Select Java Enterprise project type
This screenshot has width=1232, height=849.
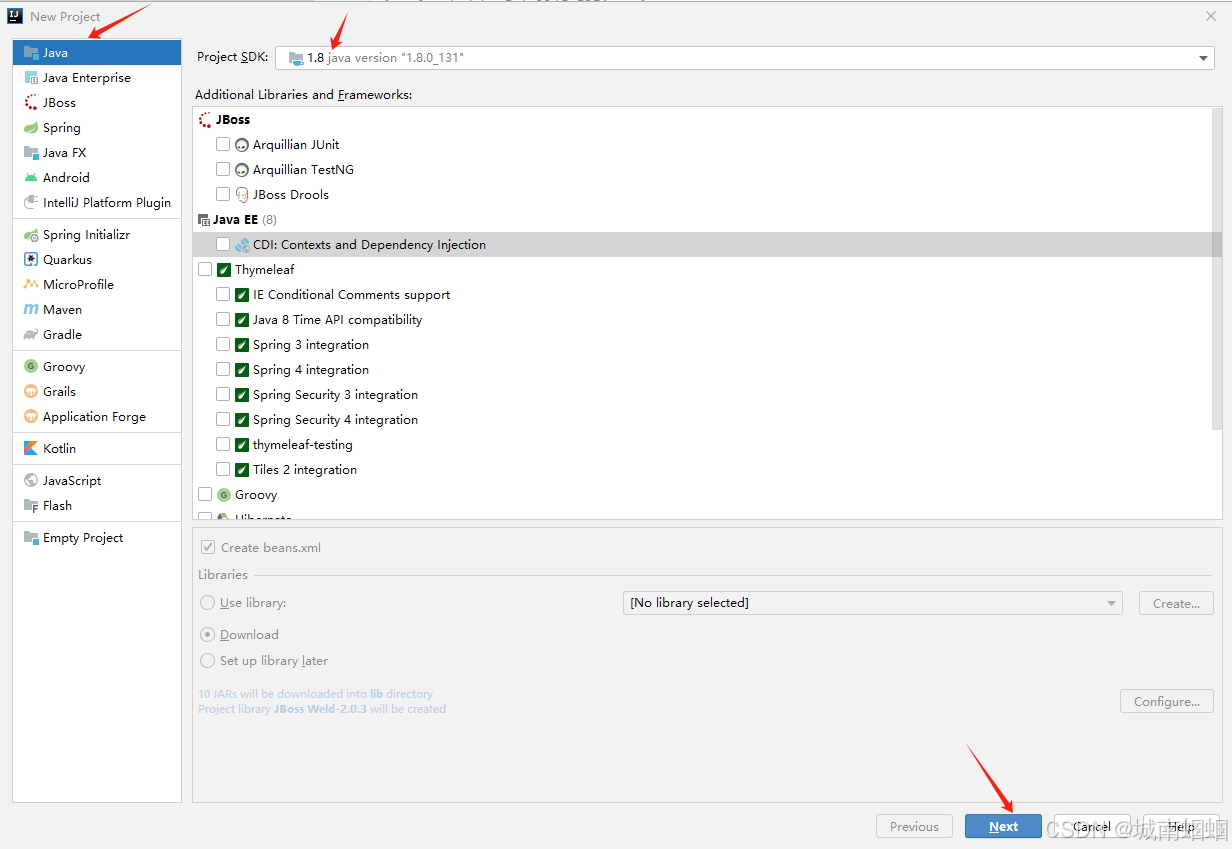(97, 77)
